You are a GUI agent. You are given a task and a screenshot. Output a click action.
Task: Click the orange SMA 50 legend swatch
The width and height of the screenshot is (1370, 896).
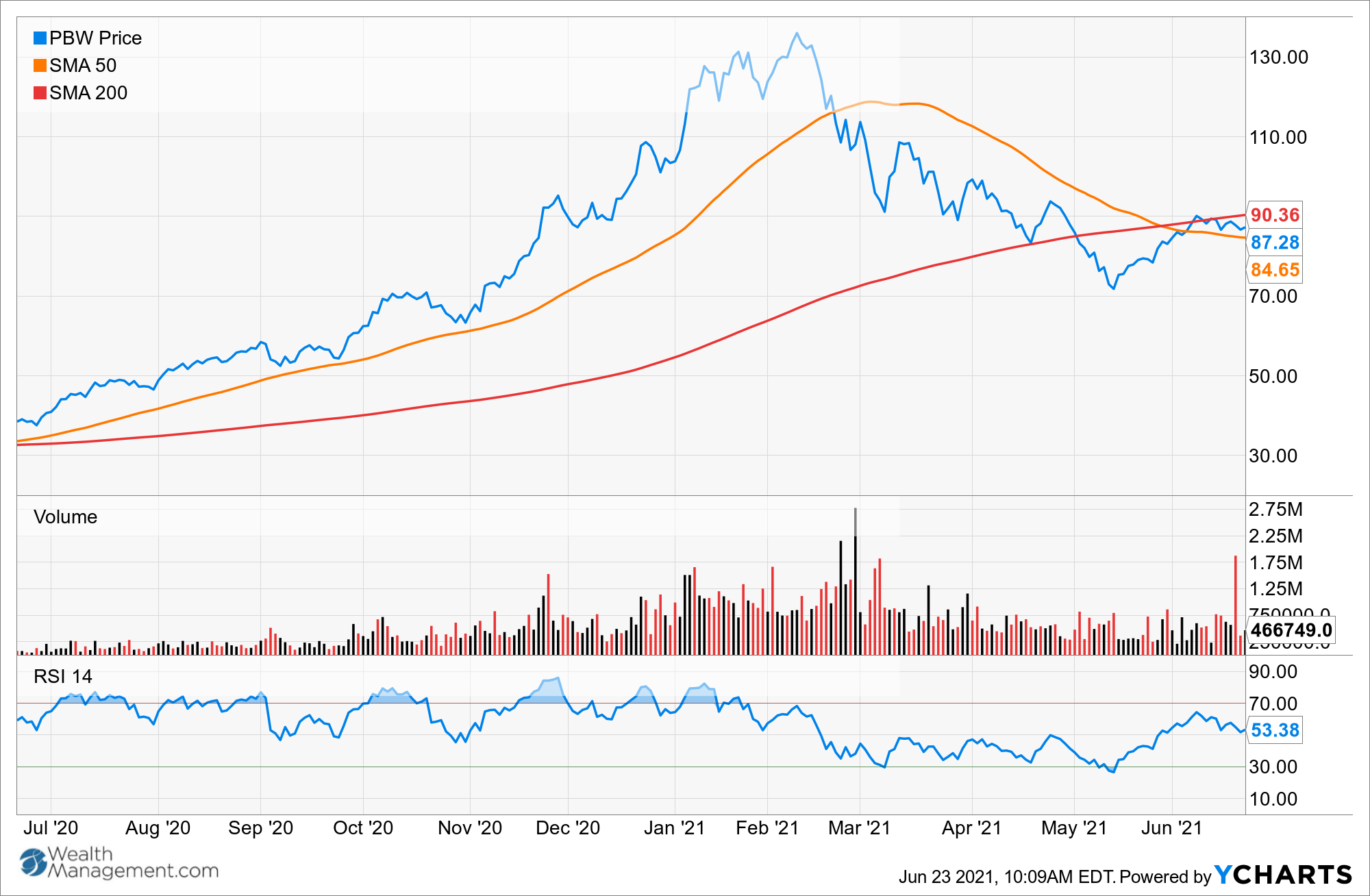click(39, 66)
